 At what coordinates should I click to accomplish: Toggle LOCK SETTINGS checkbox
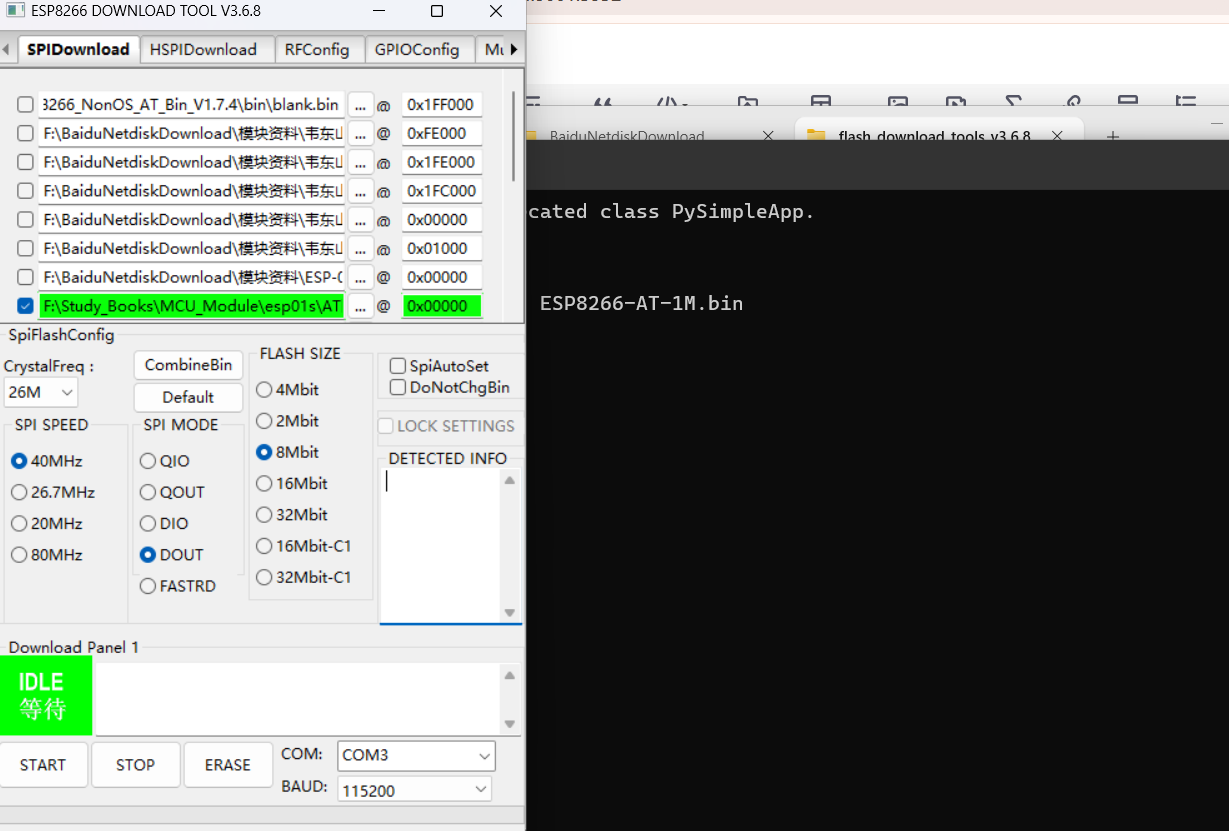[x=386, y=426]
